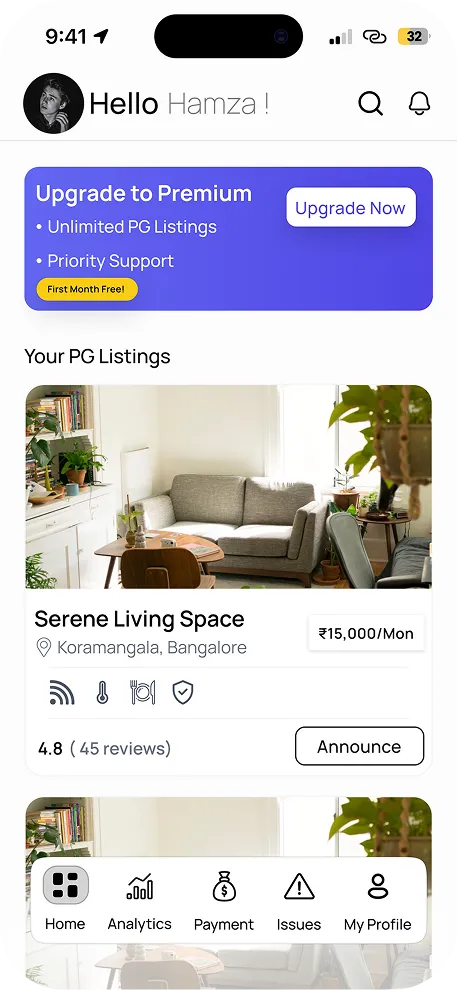Go to the Issues tab
This screenshot has height=990, width=458.
point(299,901)
